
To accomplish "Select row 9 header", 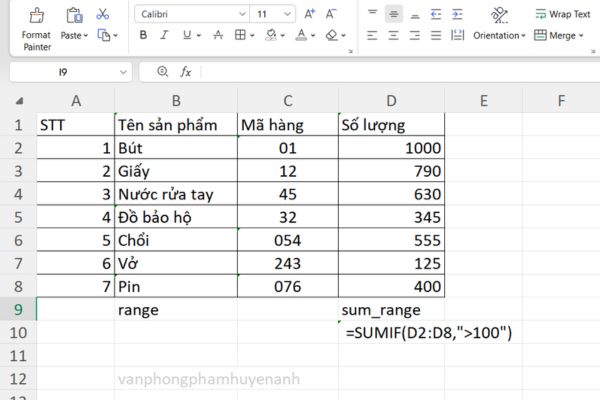I will [x=18, y=309].
